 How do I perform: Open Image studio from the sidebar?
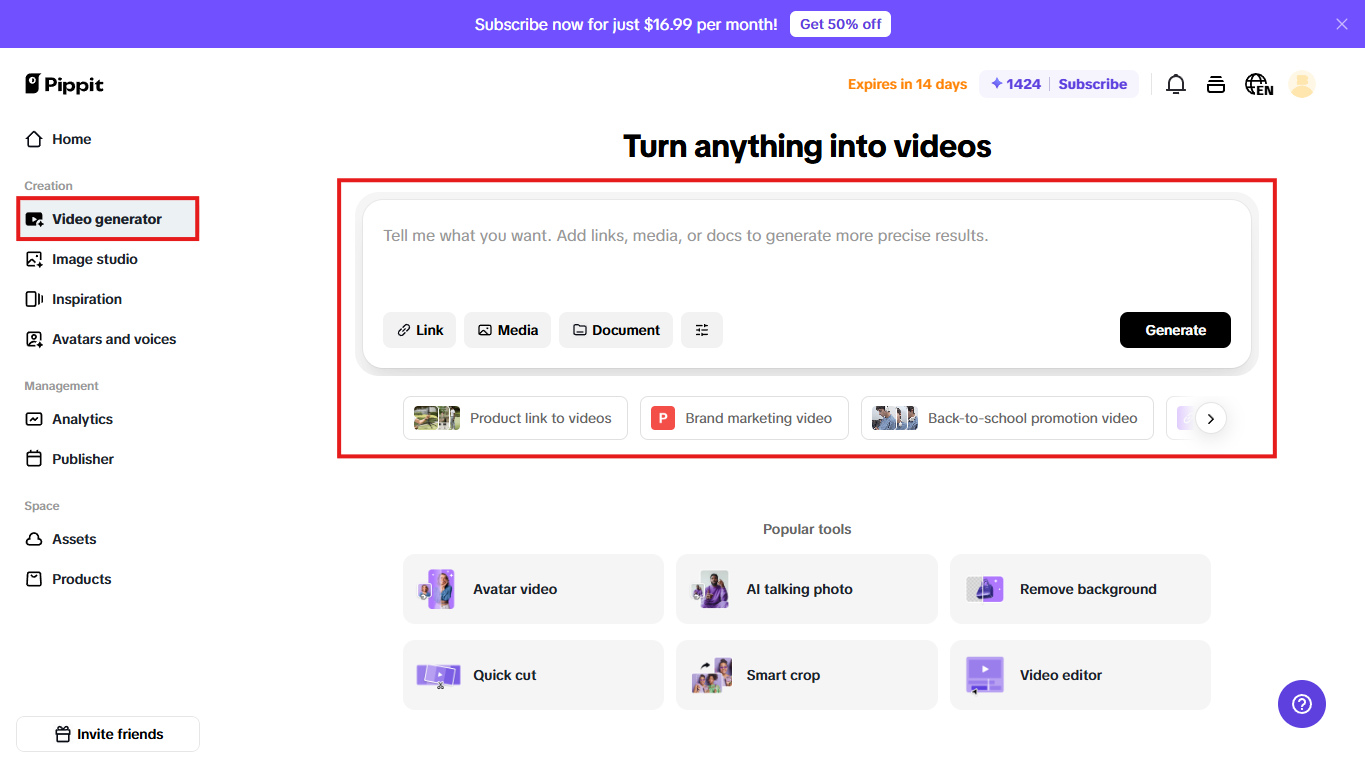pos(94,259)
